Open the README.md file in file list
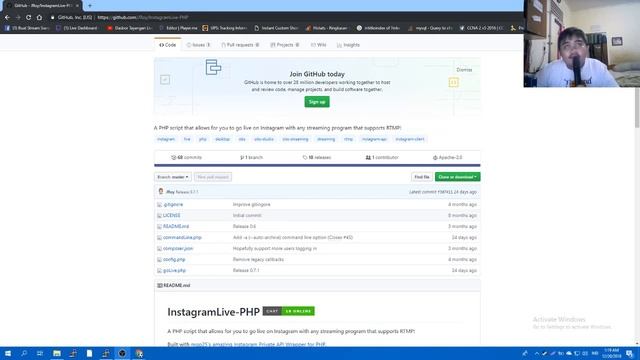 point(176,227)
